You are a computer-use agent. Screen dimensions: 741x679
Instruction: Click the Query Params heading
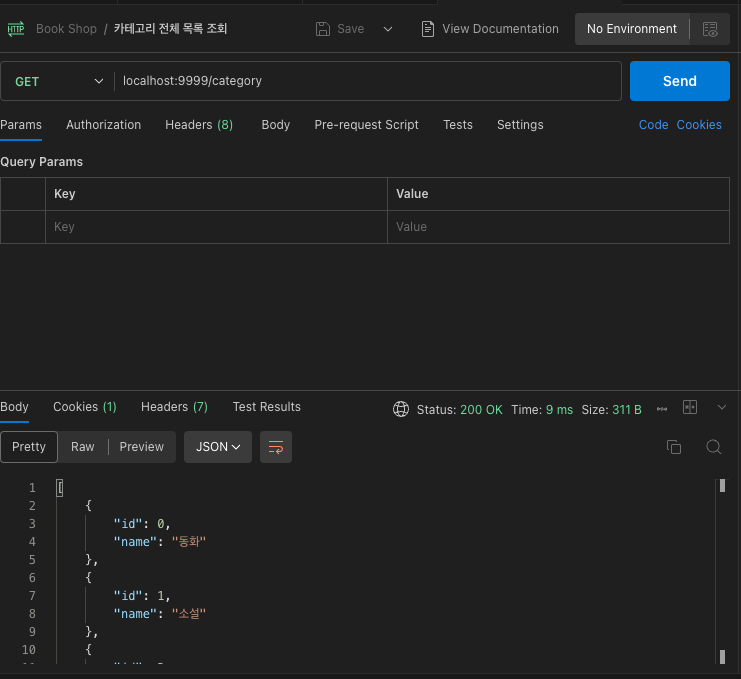[42, 162]
